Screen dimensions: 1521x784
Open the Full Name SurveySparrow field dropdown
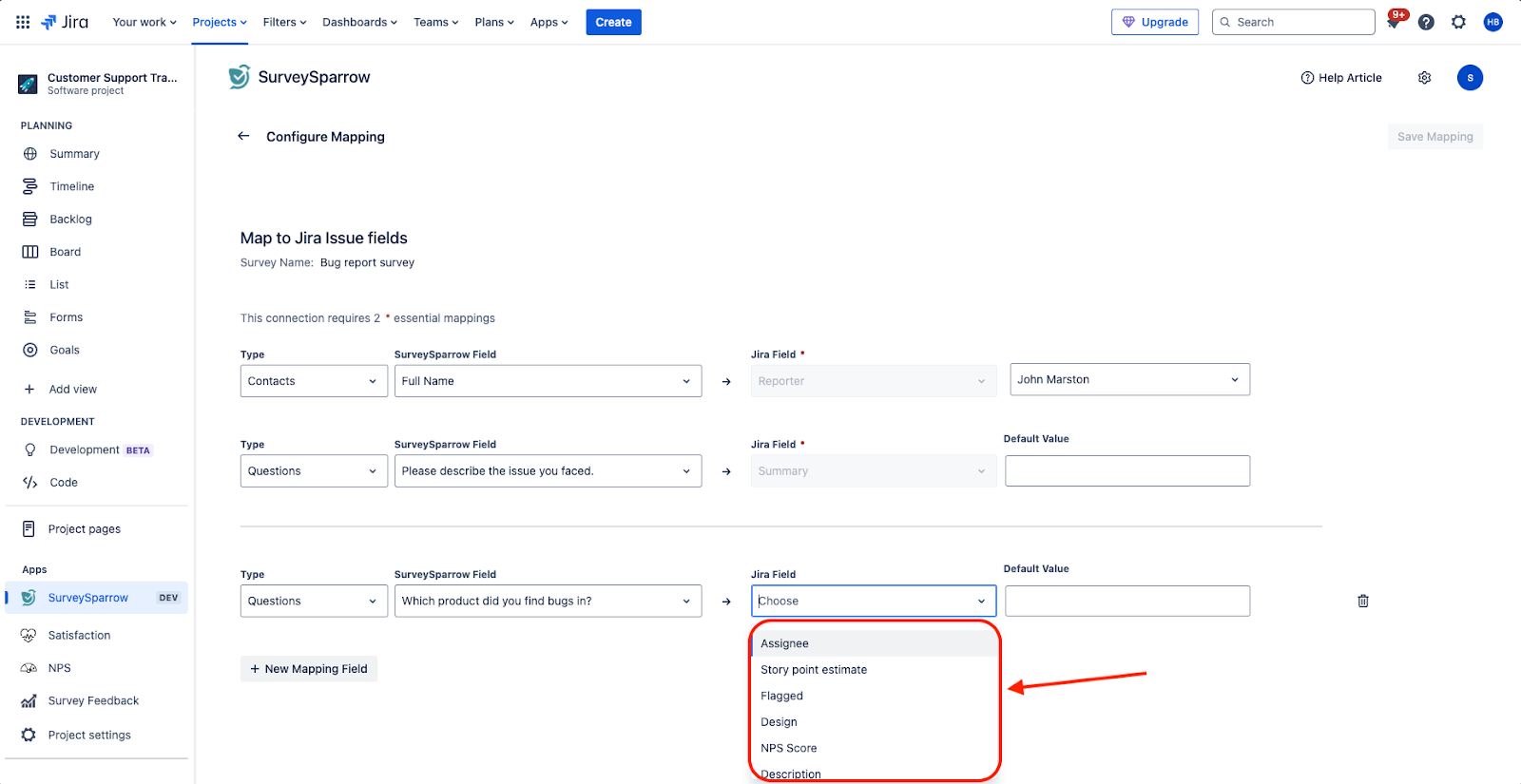[x=548, y=381]
